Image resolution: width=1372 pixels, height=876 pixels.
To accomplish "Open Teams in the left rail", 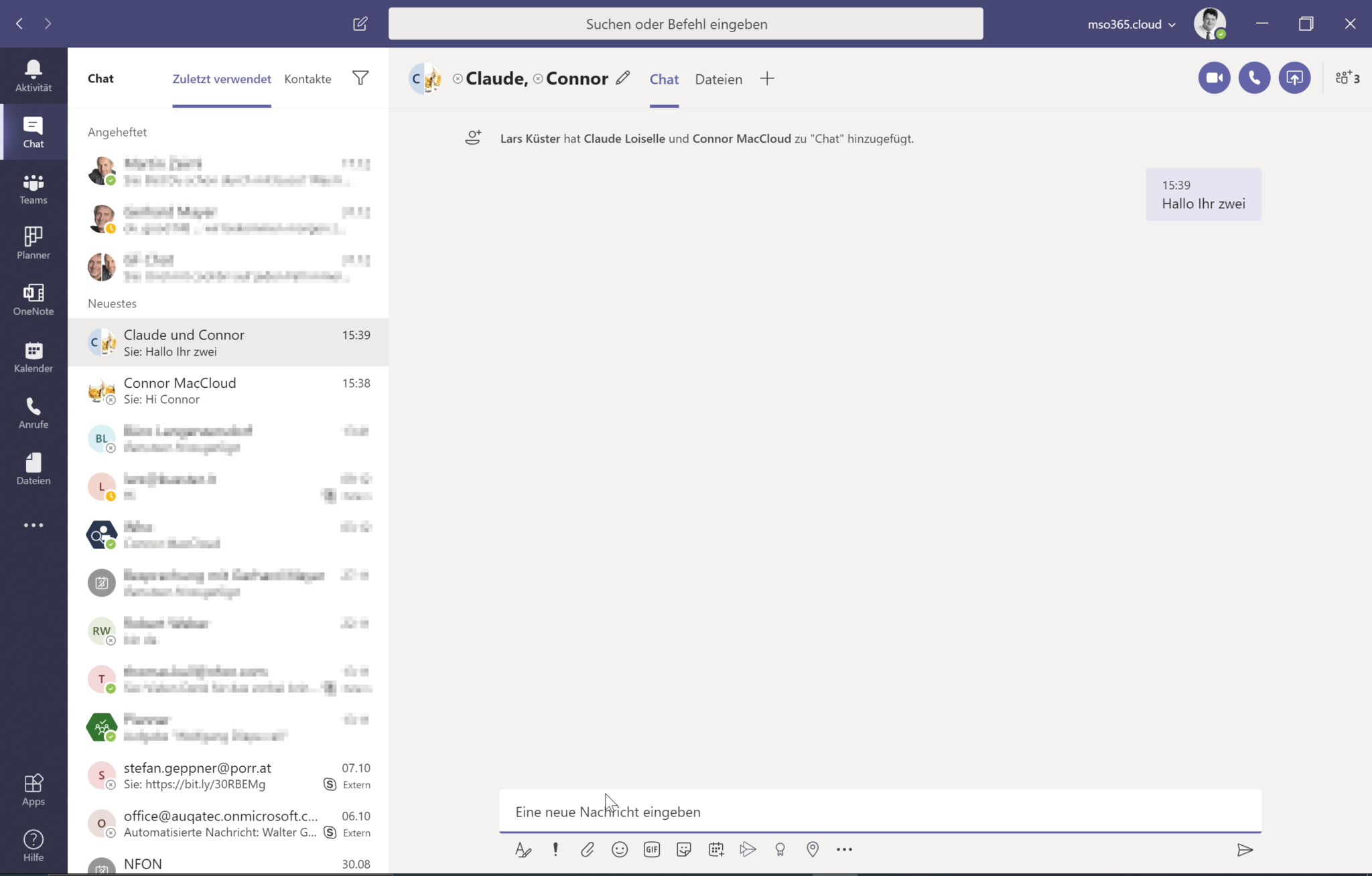I will click(33, 189).
